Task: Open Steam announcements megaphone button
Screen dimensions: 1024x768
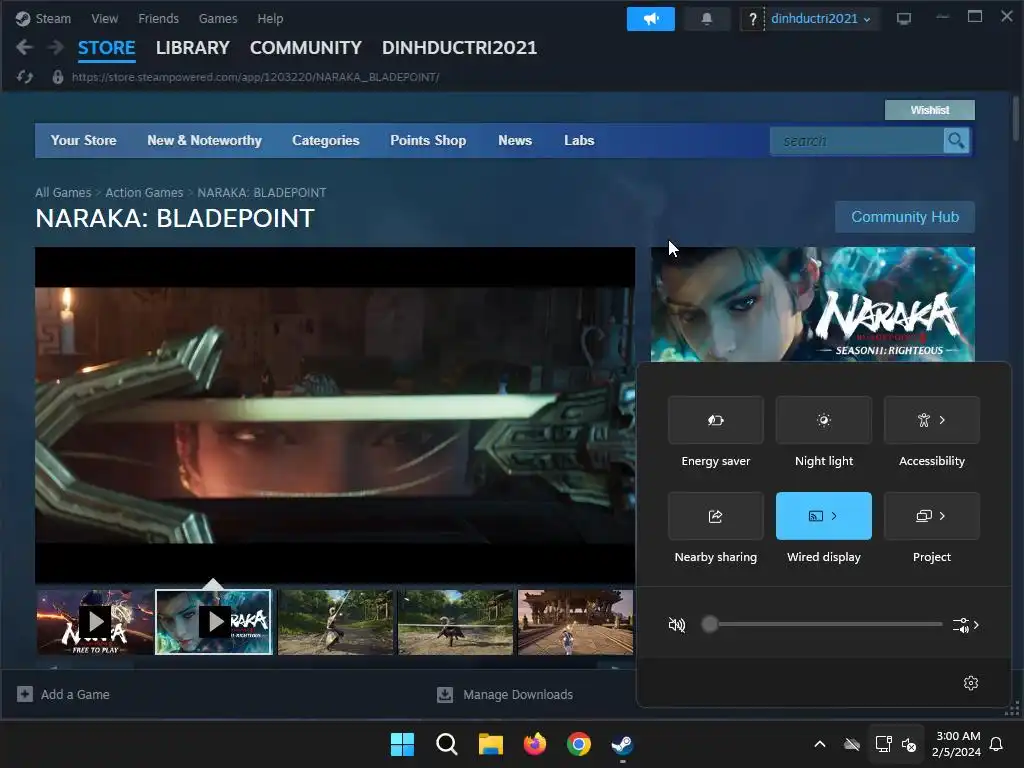Action: click(650, 19)
